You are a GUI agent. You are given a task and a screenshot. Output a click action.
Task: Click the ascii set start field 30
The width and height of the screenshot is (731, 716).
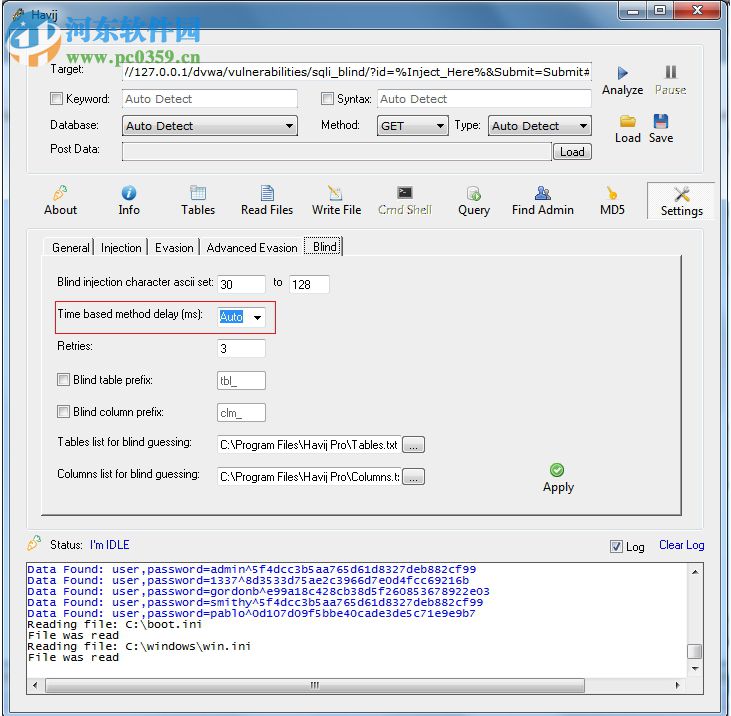click(241, 284)
